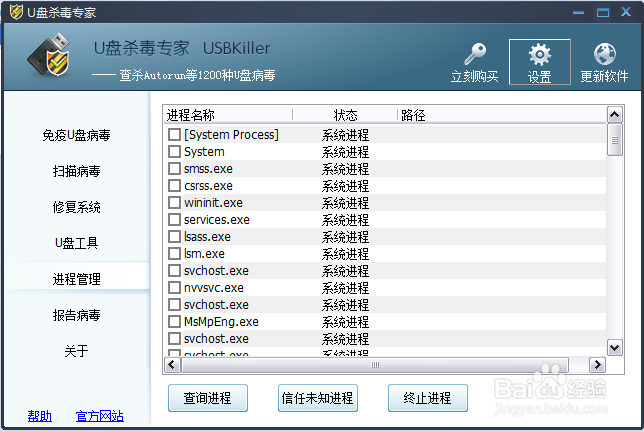This screenshot has height=432, width=644.
Task: Select the svchost.exe row above nvvsvc.exe
Action: click(385, 271)
